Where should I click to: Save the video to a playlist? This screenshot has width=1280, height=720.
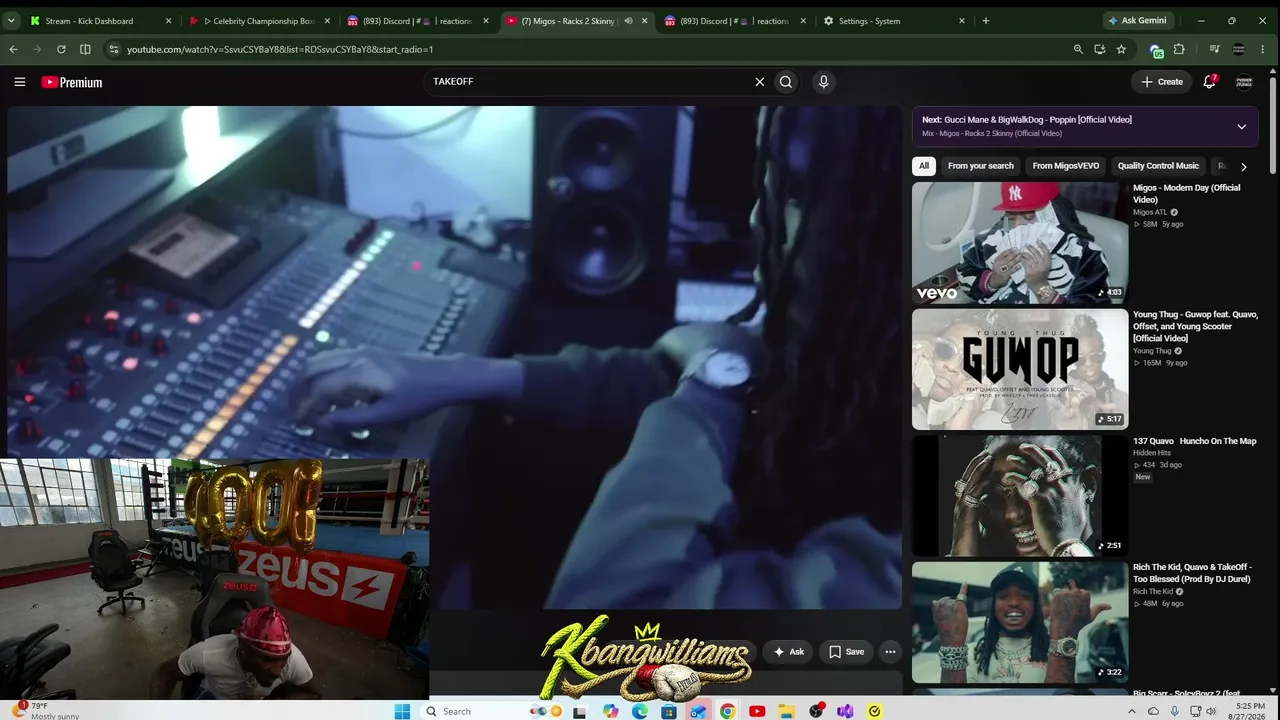pyautogui.click(x=846, y=652)
